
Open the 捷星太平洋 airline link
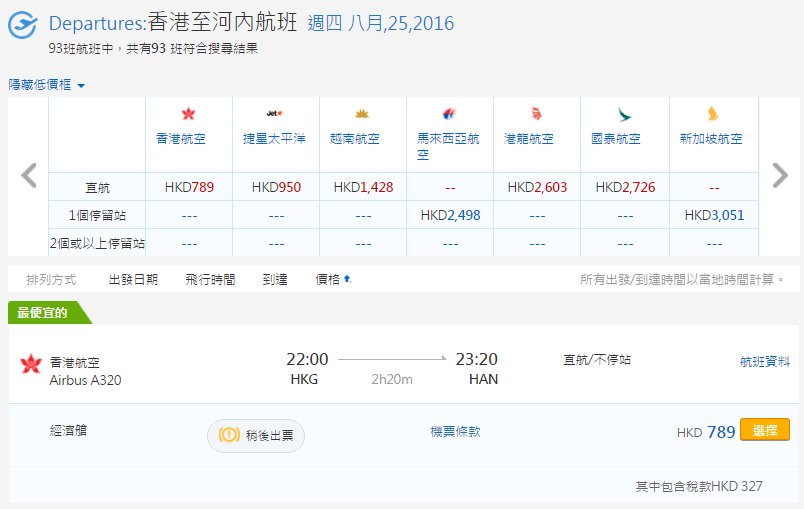(274, 138)
